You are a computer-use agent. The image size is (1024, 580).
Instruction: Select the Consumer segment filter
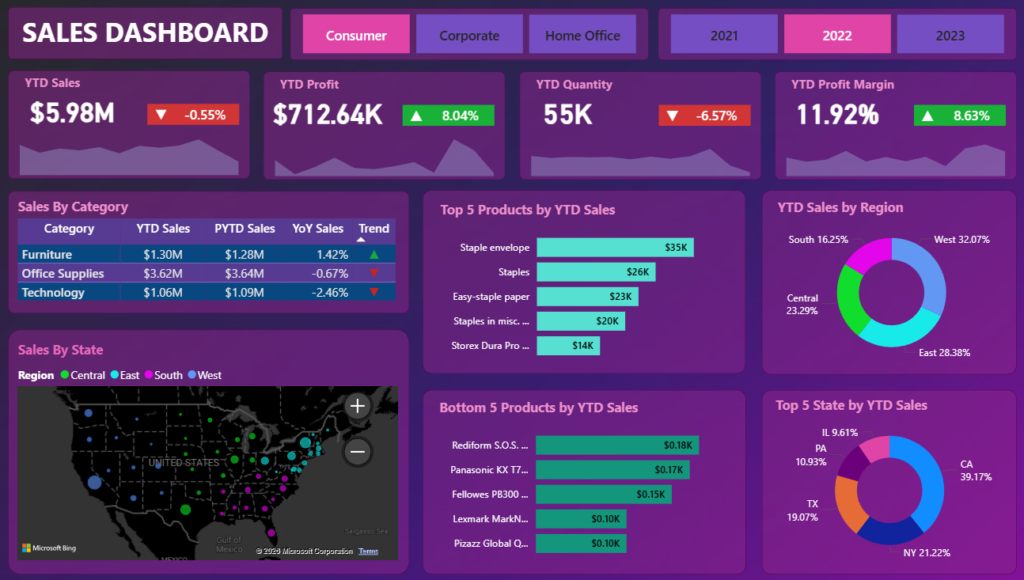coord(356,35)
